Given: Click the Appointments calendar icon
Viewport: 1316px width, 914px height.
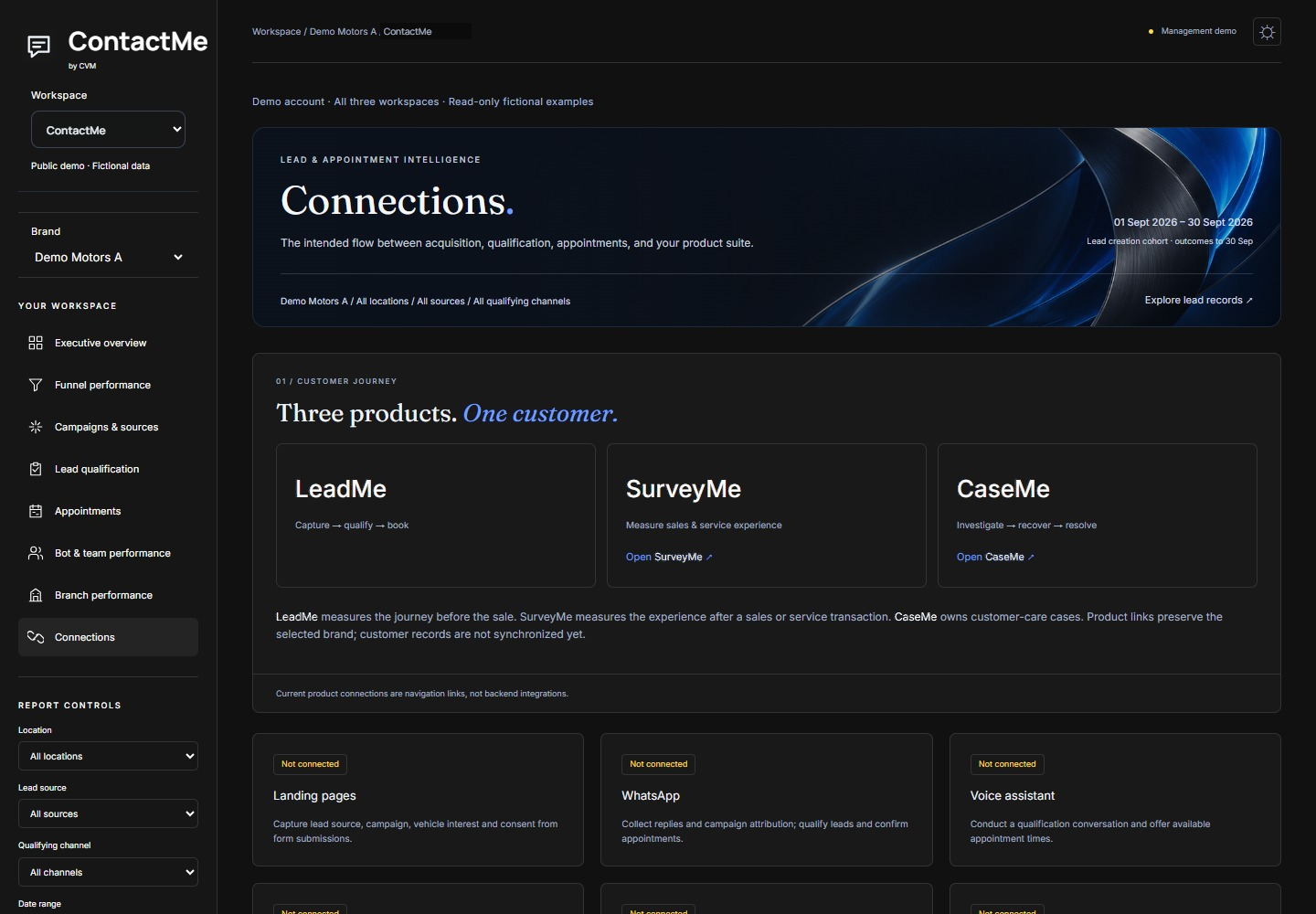Looking at the screenshot, I should click(36, 511).
